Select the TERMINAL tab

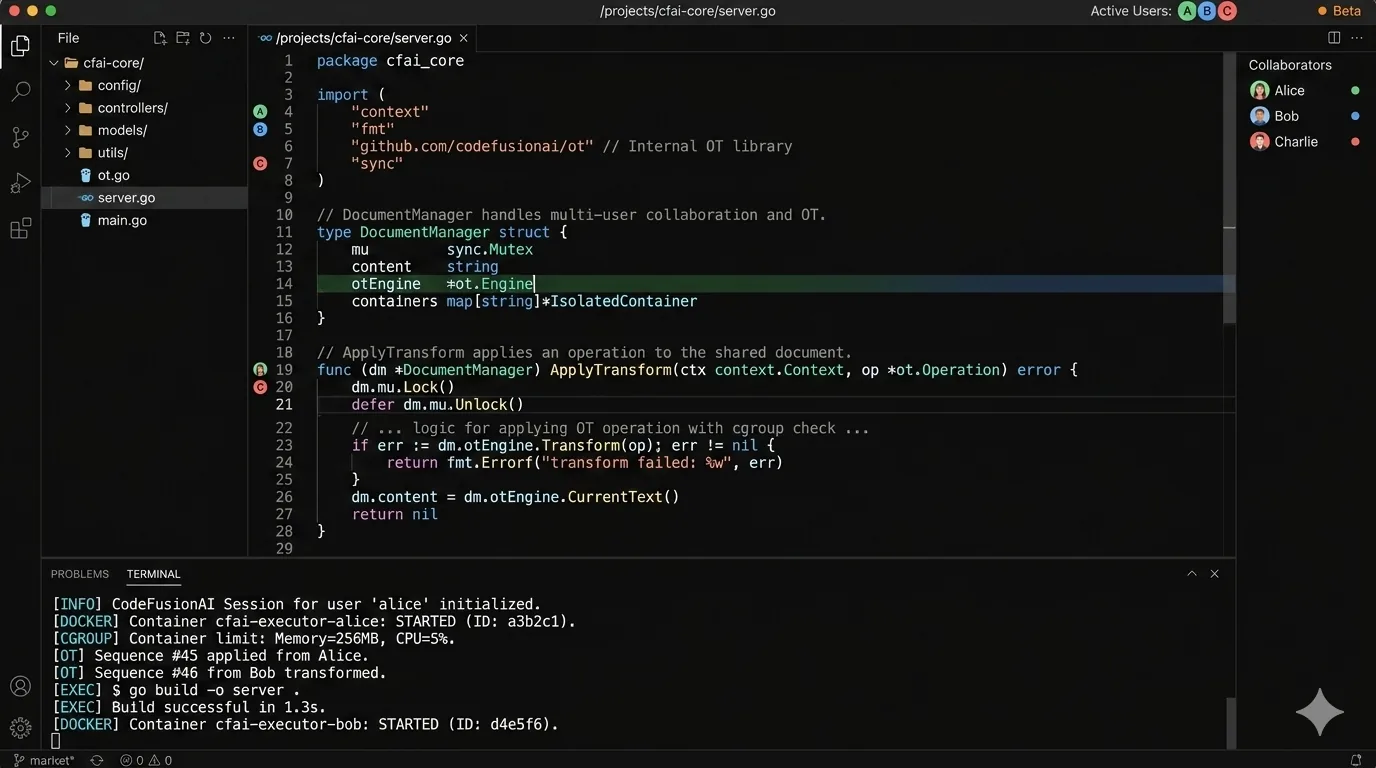pyautogui.click(x=153, y=574)
